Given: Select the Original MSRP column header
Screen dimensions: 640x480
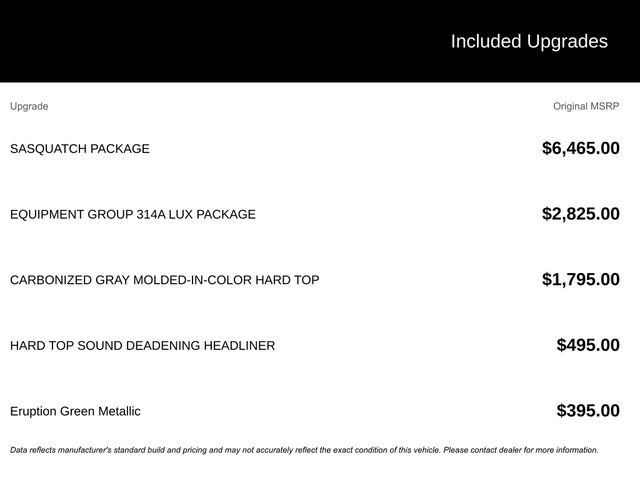Looking at the screenshot, I should click(586, 106).
